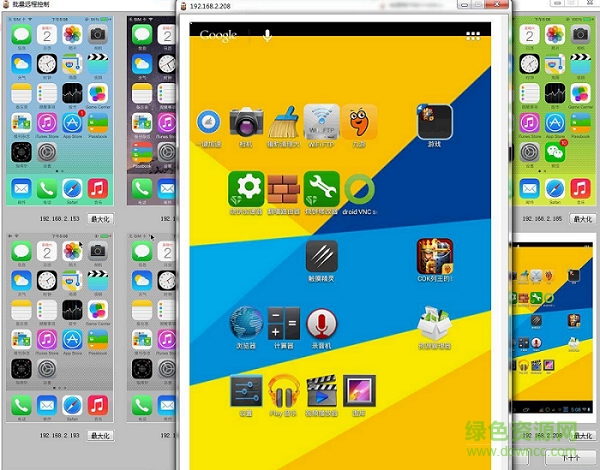Open the white box app manager icon
The height and width of the screenshot is (470, 600).
tap(434, 323)
